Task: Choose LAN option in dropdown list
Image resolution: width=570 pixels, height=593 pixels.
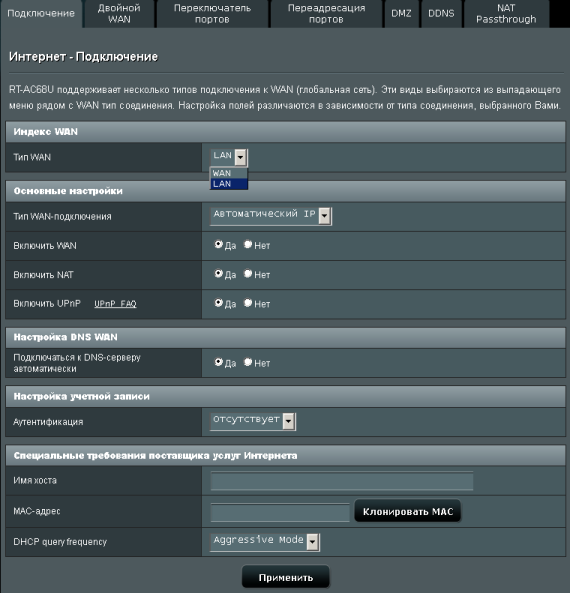Action: (x=229, y=184)
